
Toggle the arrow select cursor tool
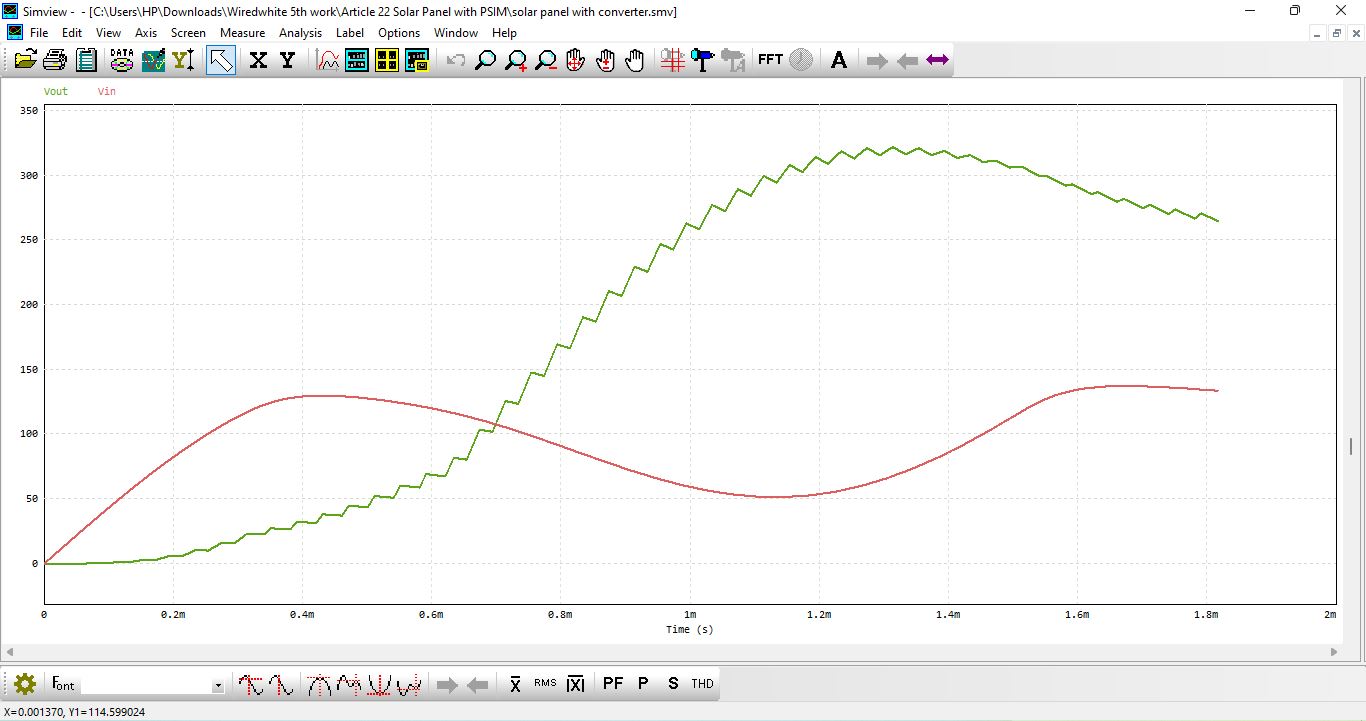tap(221, 60)
